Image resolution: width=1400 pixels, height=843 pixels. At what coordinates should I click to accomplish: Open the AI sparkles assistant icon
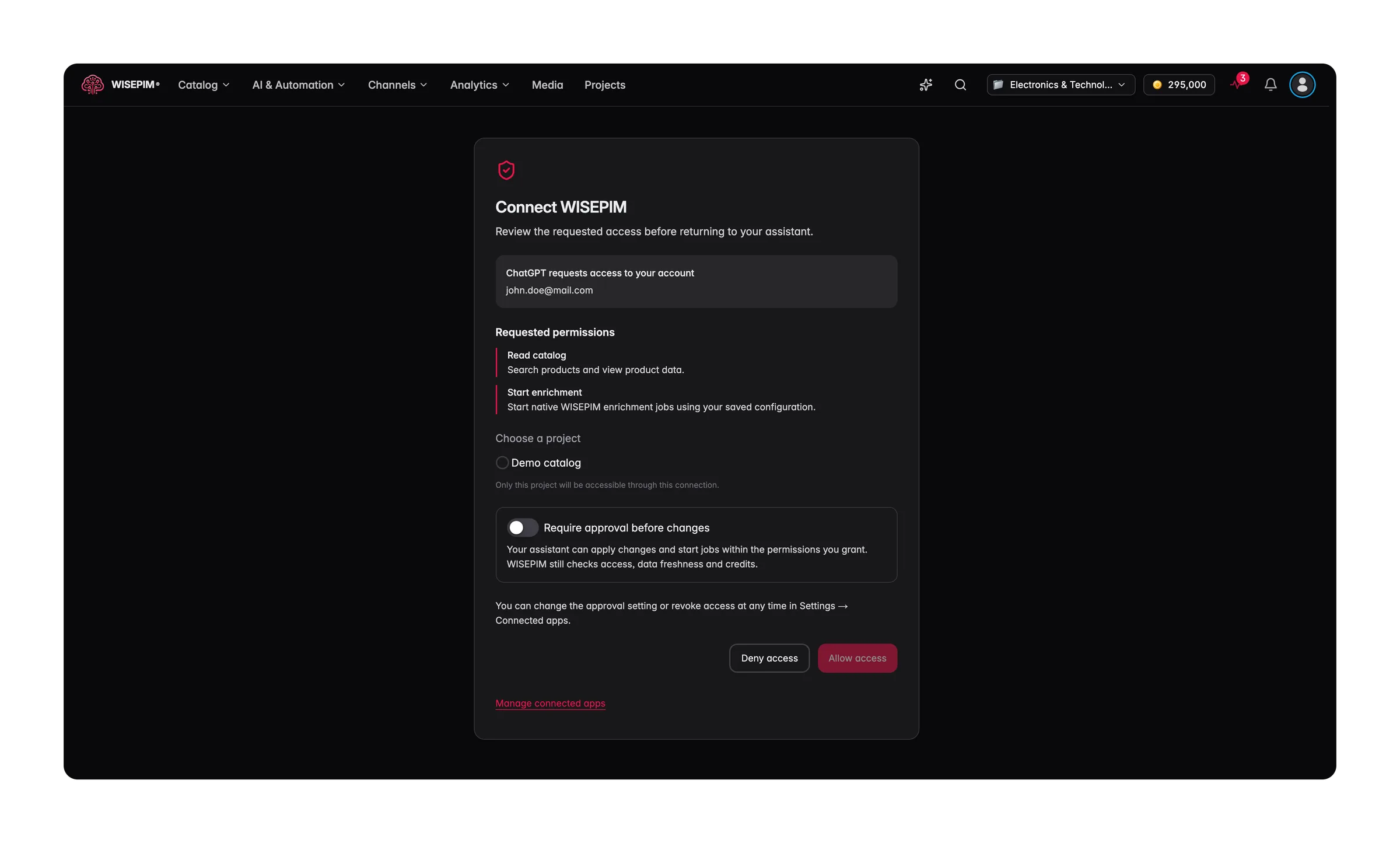click(926, 85)
